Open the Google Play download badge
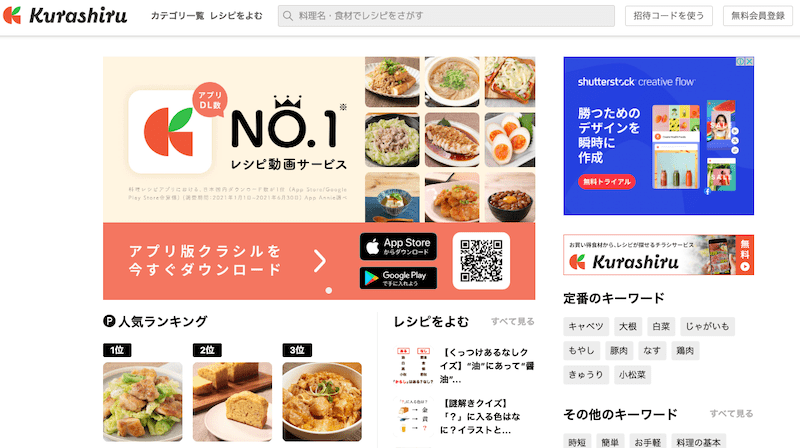The width and height of the screenshot is (800, 448). (x=398, y=278)
